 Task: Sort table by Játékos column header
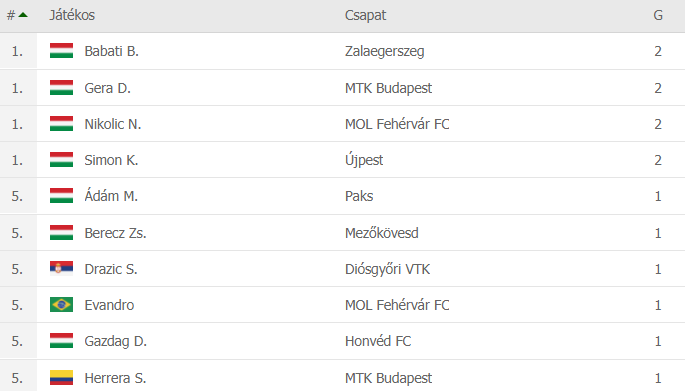[72, 15]
